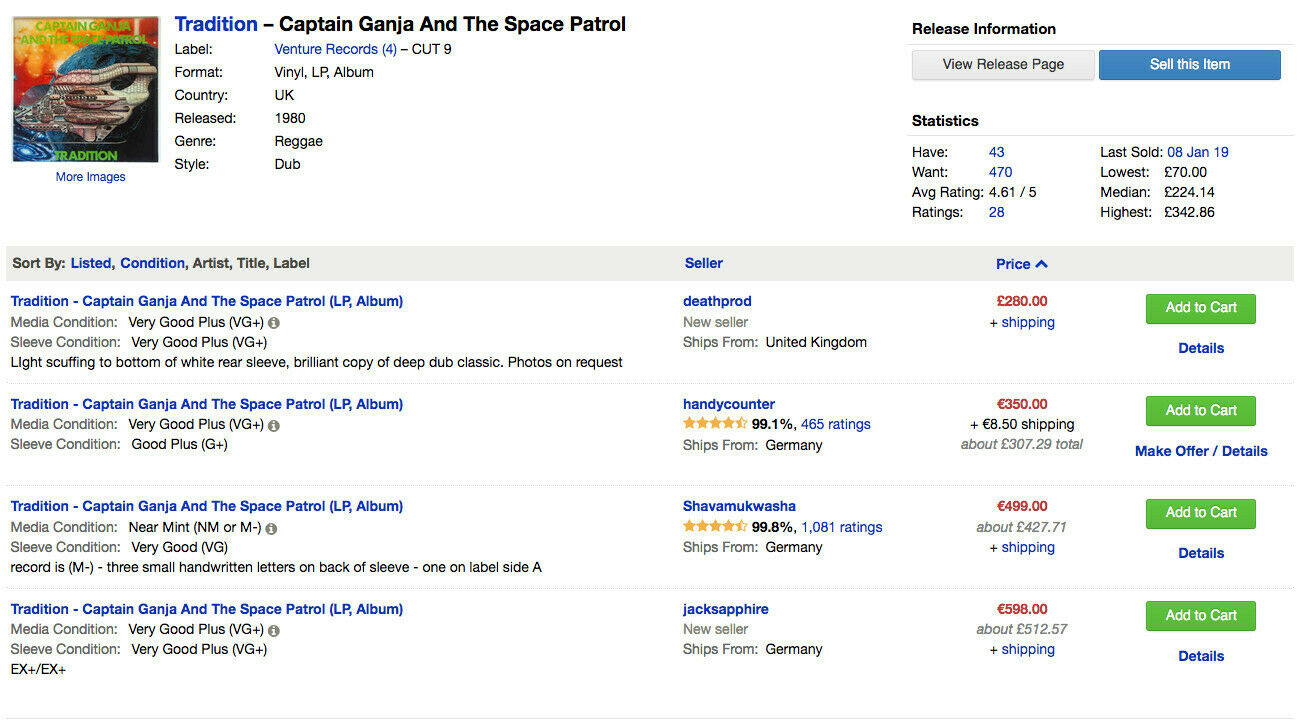Click info icon beside deathprod's media condition
Image resolution: width=1306 pixels, height=722 pixels.
pos(274,323)
